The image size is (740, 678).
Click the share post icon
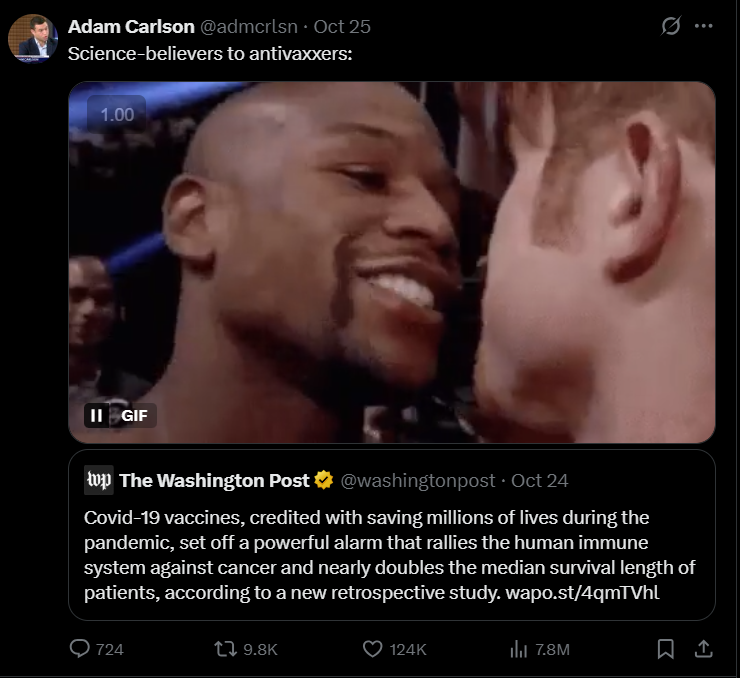[703, 649]
